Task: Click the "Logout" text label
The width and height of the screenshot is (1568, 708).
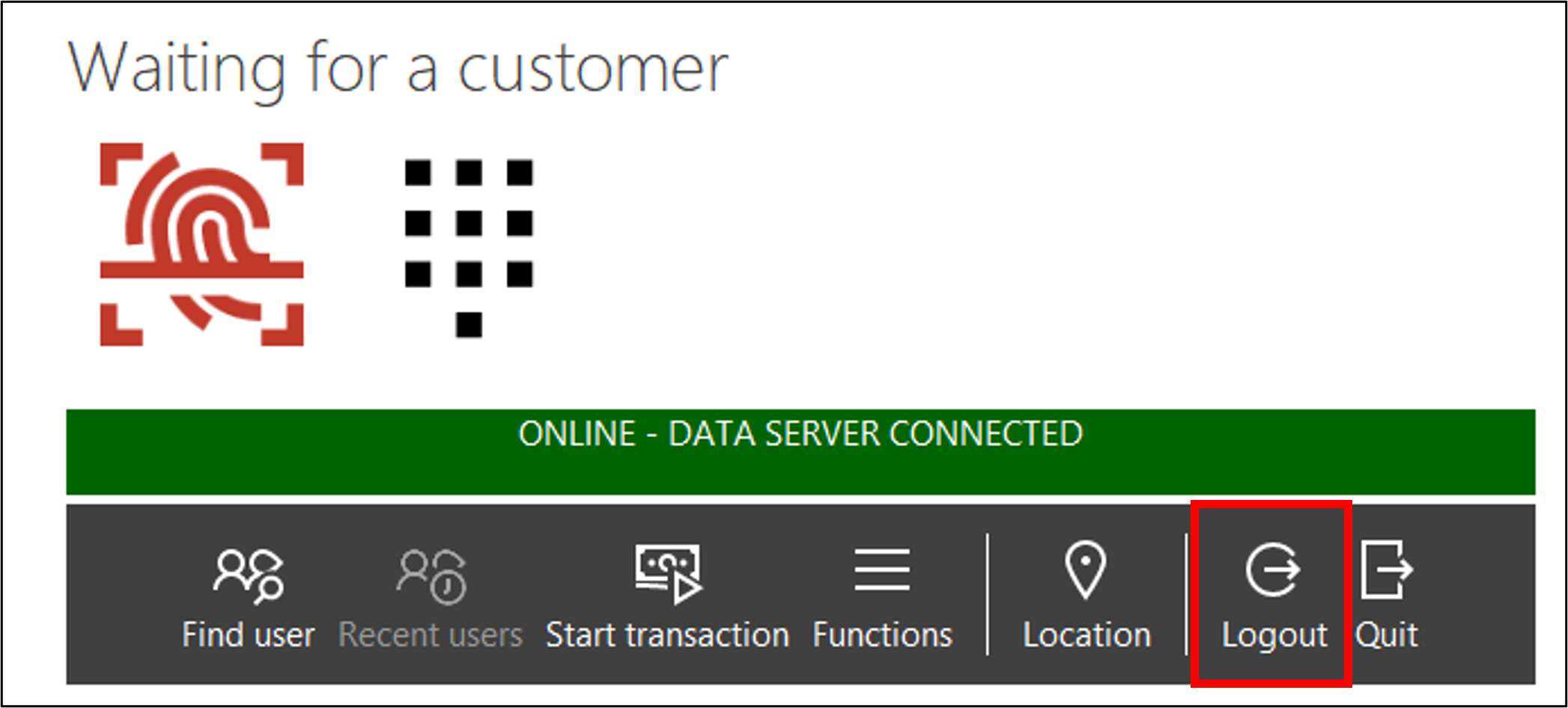Action: 1274,636
